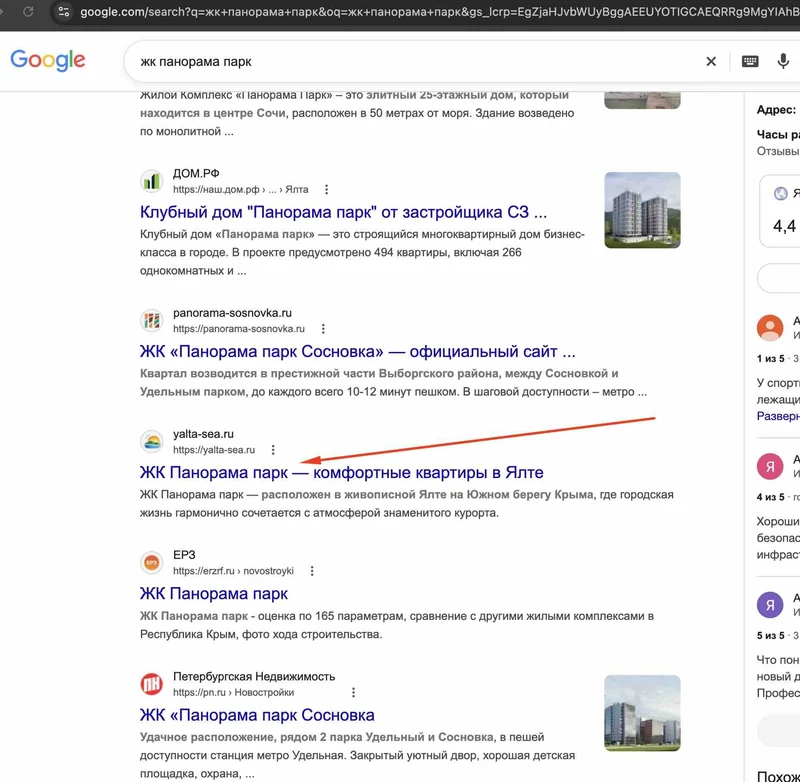The image size is (800, 782).
Task: Focus the browser address bar URL
Action: coord(439,12)
